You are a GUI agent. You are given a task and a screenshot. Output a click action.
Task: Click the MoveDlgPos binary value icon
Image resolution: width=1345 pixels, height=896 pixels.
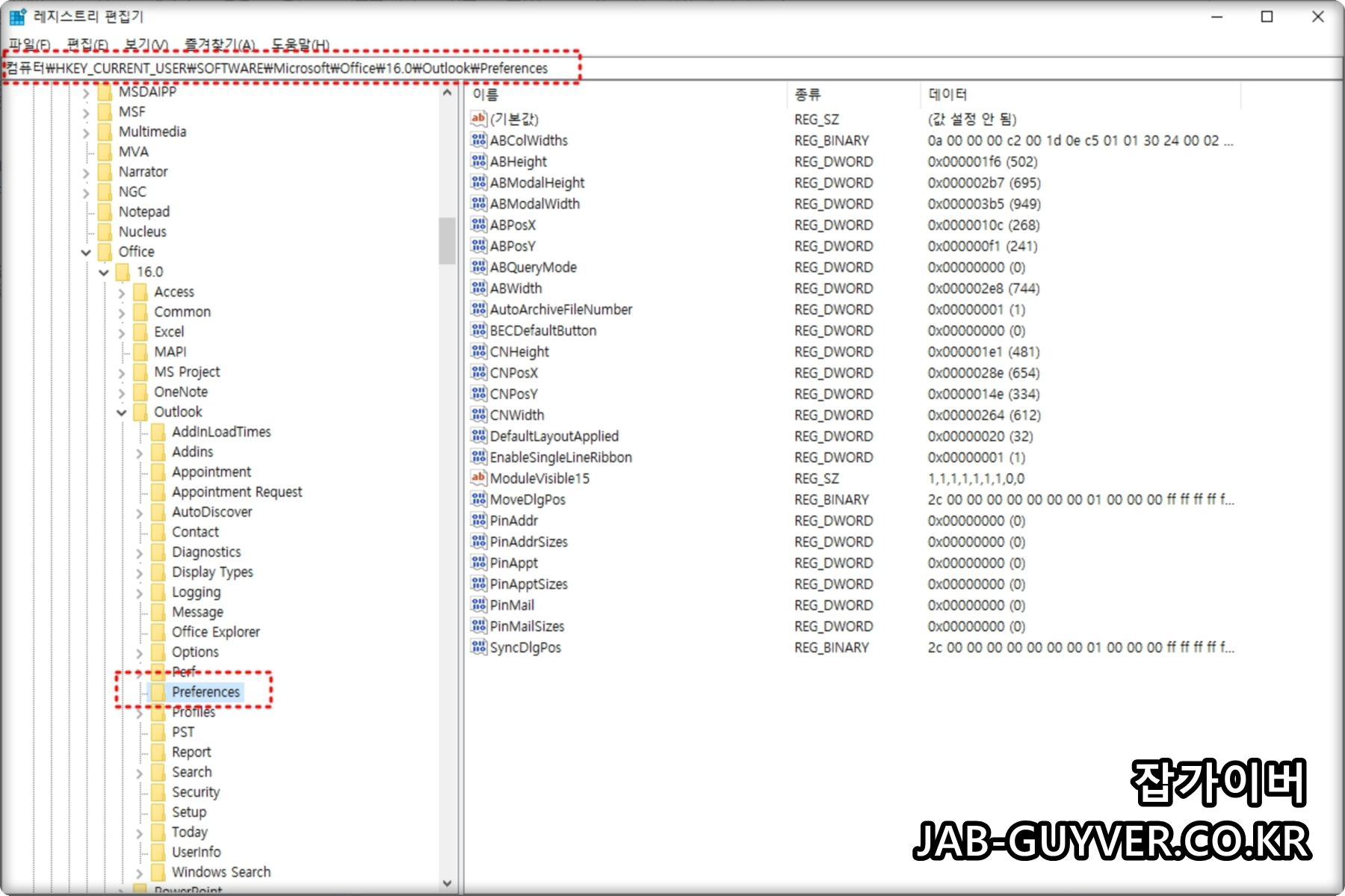point(478,498)
